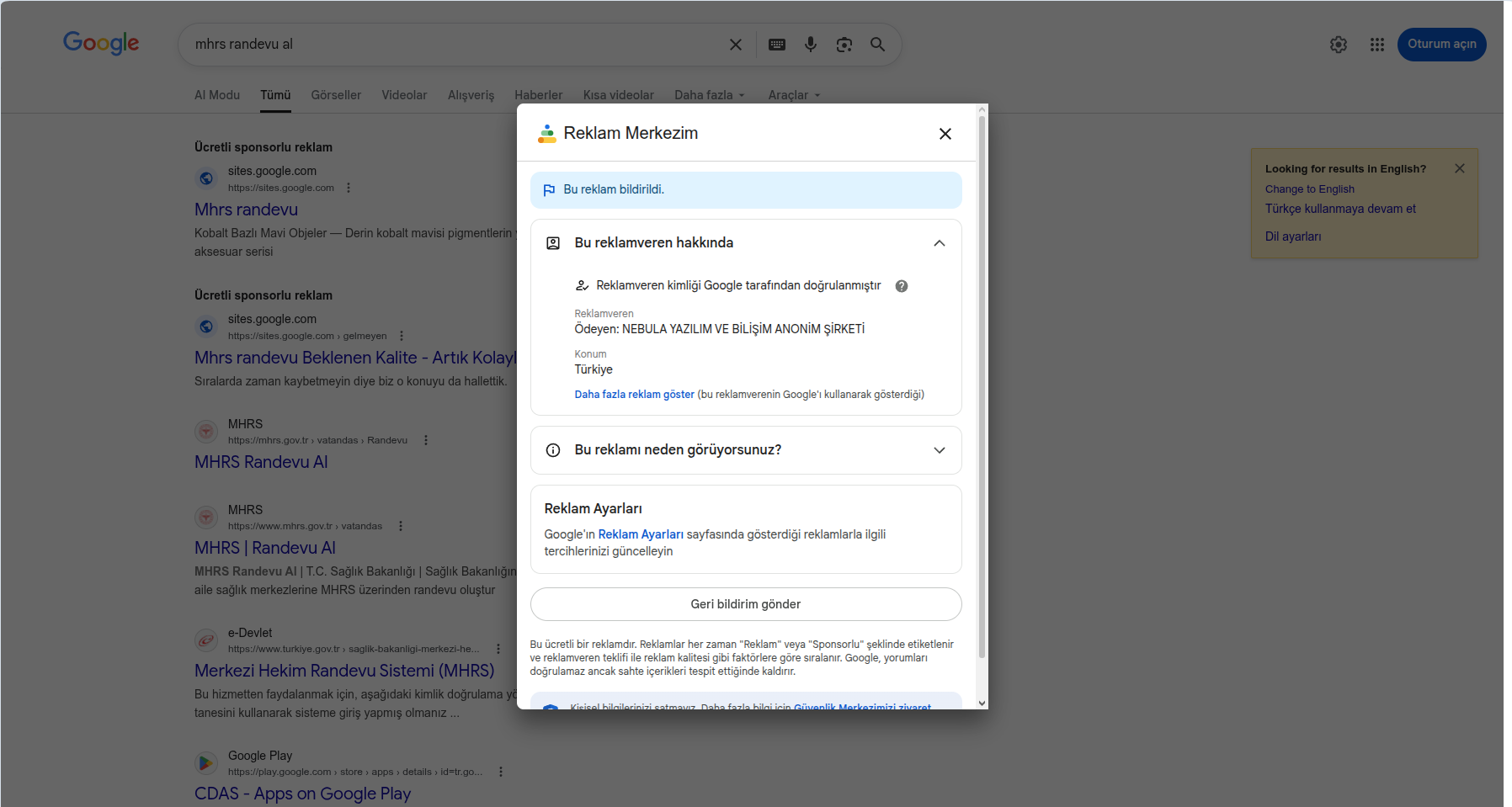Click the Oturum açın sign-in button

click(1442, 45)
